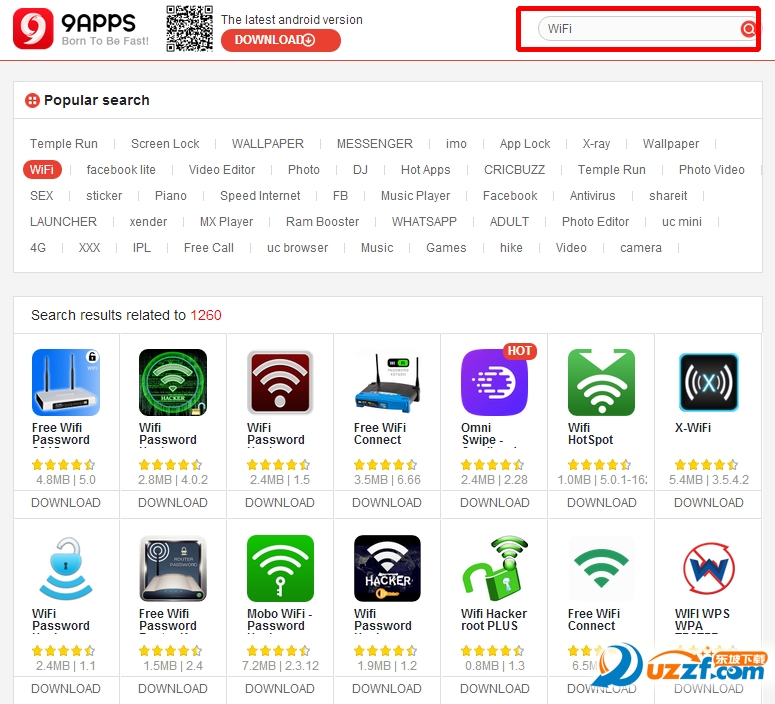775x704 pixels.
Task: Download Wifi Hacker root PLUS app
Action: coord(495,689)
